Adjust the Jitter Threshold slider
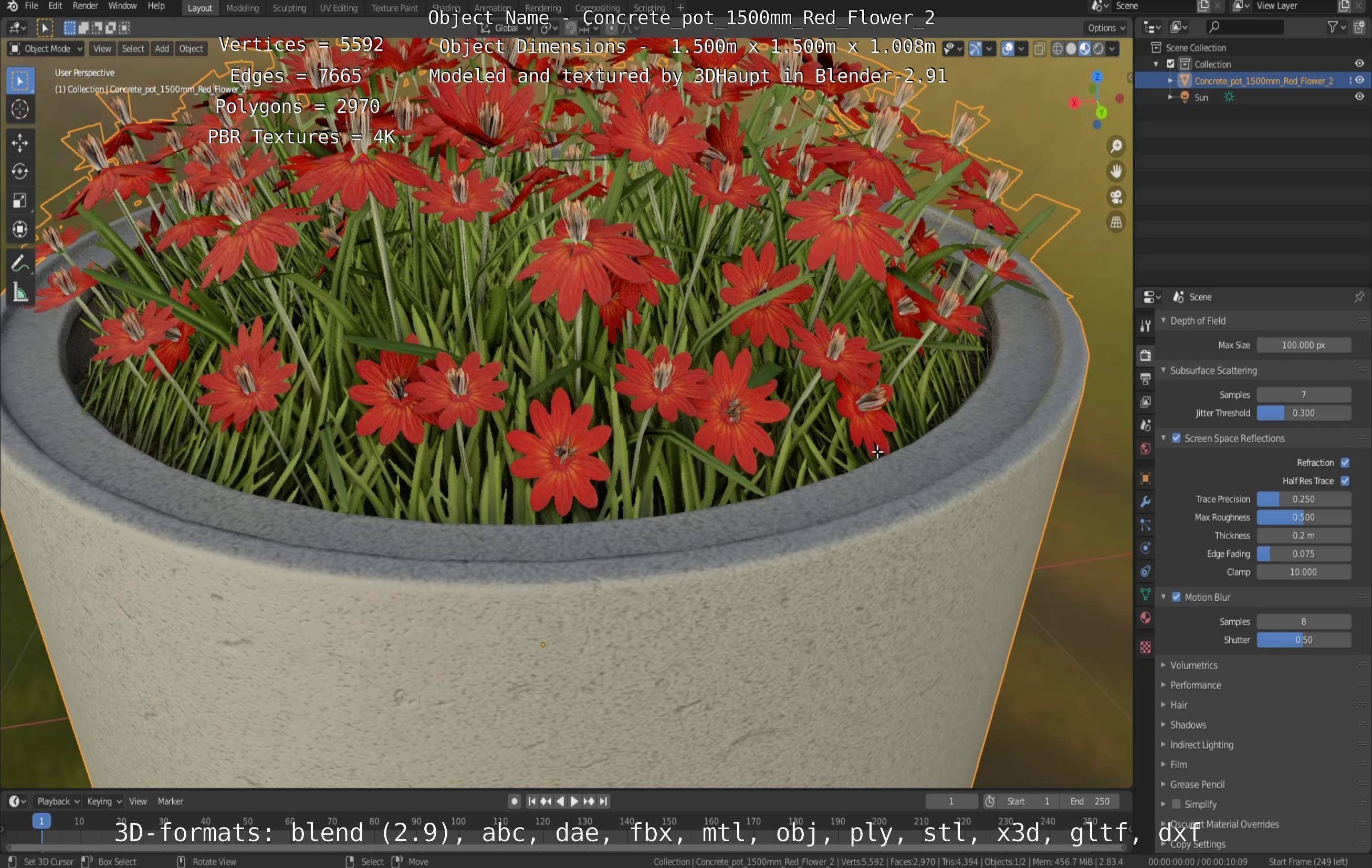The height and width of the screenshot is (868, 1372). tap(1304, 413)
